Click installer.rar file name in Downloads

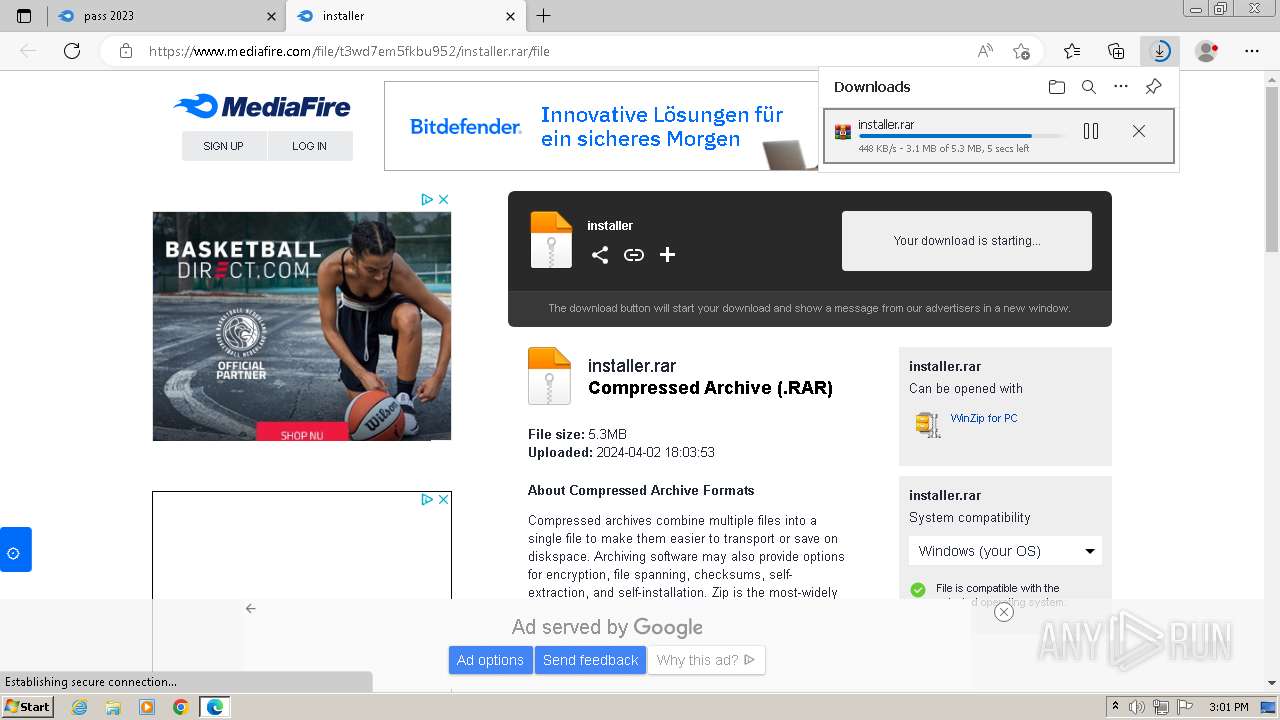(x=886, y=124)
